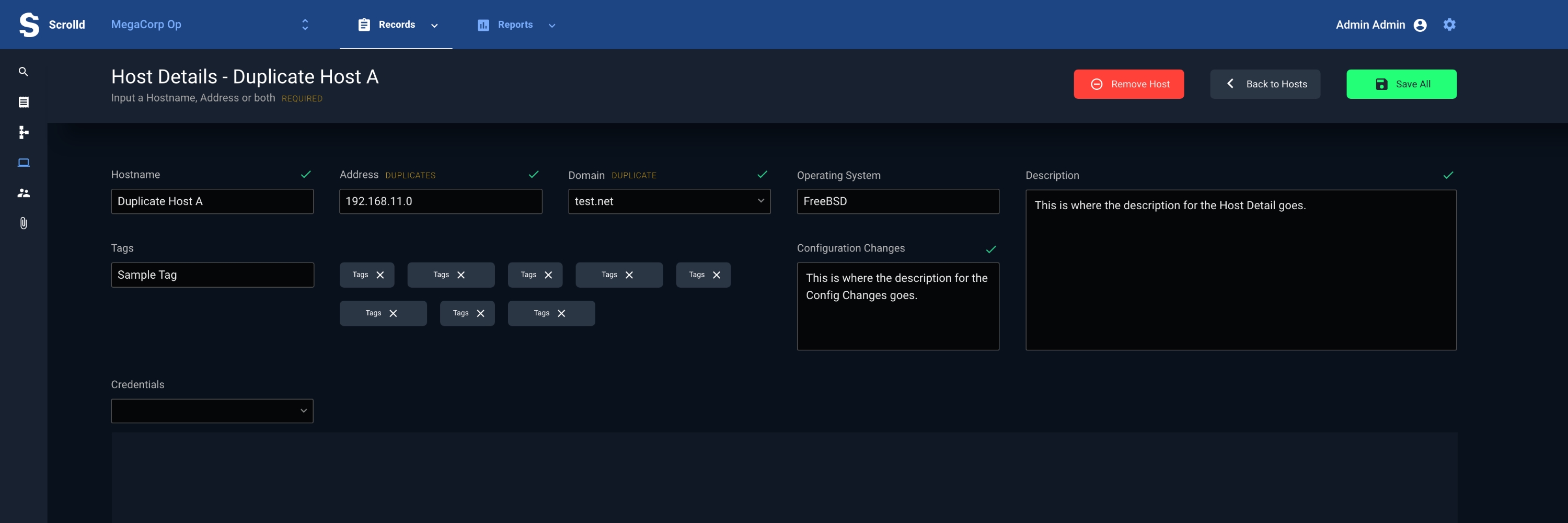
Task: Click the search icon in sidebar
Action: point(23,72)
